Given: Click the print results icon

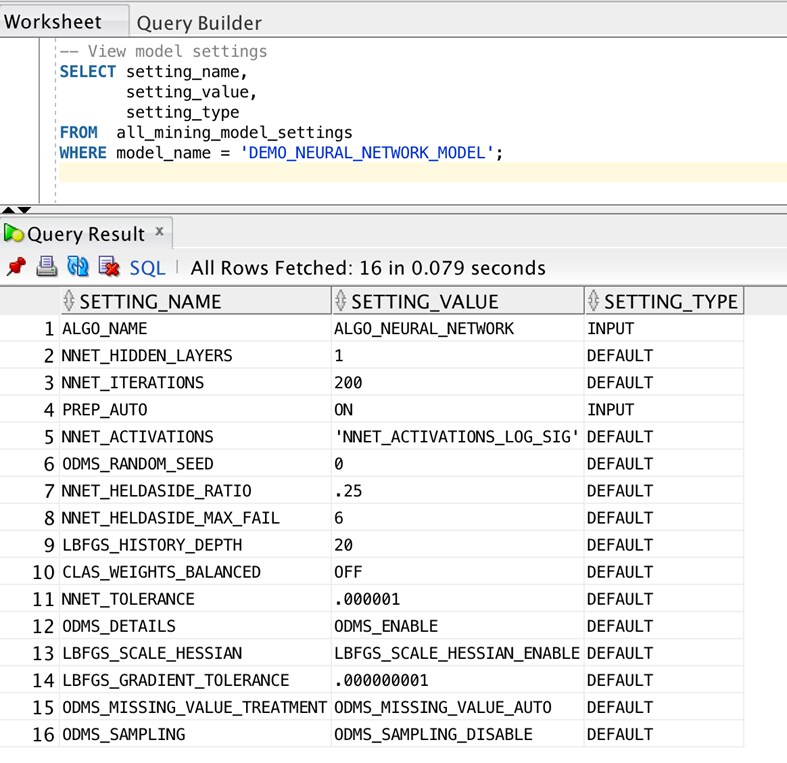Looking at the screenshot, I should click(x=46, y=267).
